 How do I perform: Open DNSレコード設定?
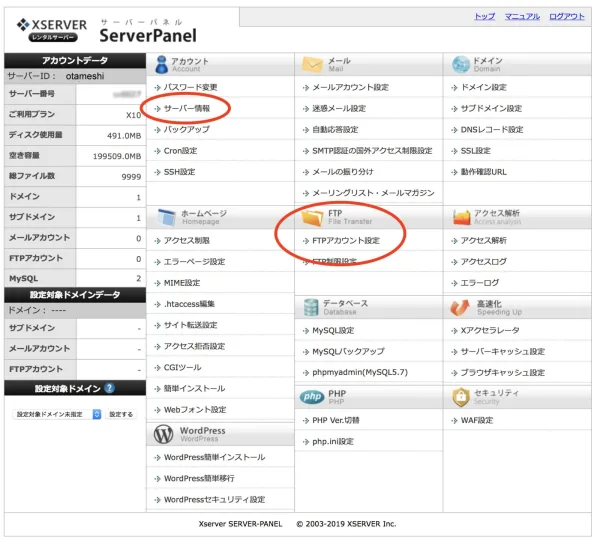492,129
